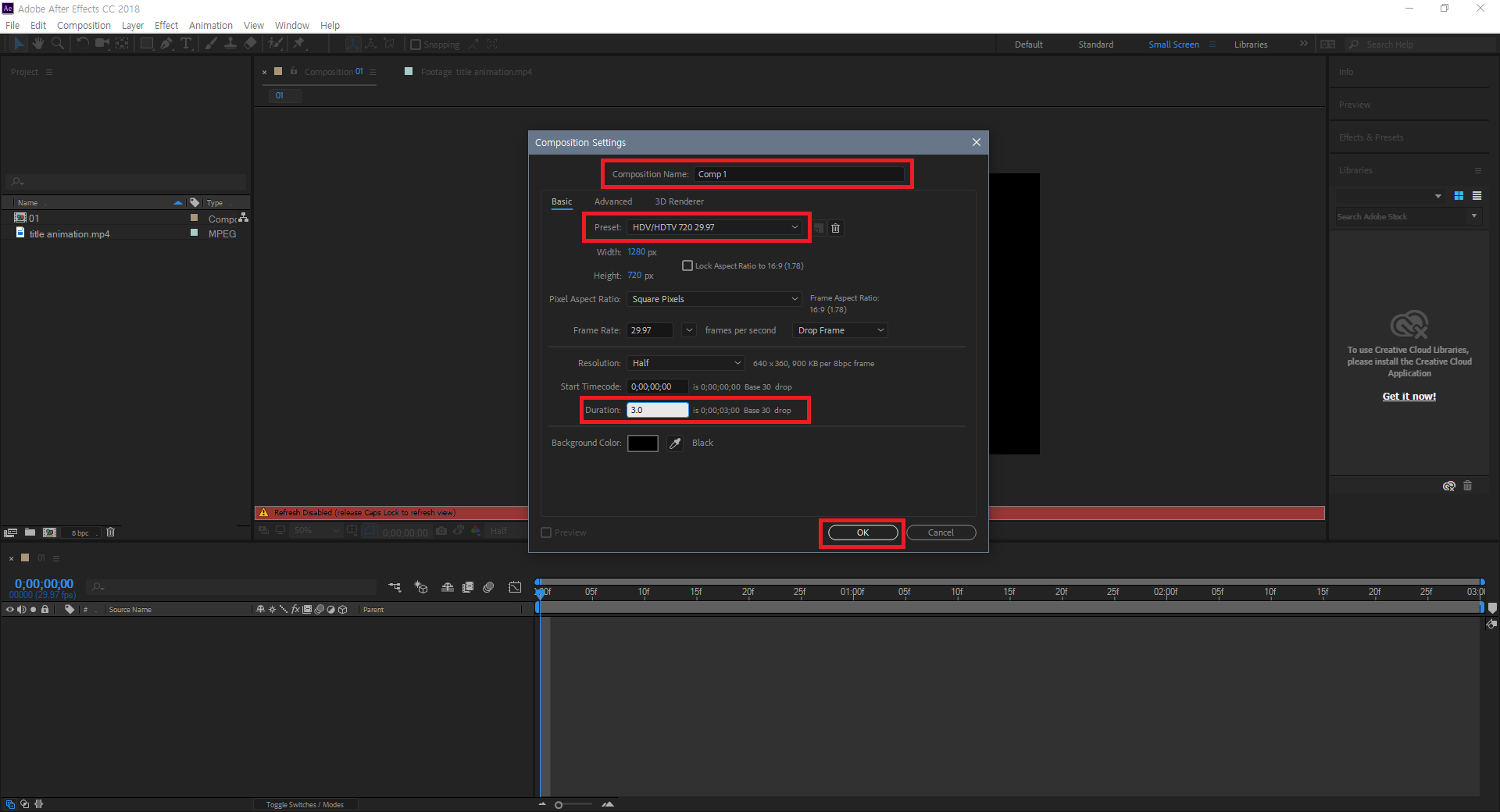1500x812 pixels.
Task: Open the Drop Frame dropdown
Action: [x=840, y=330]
